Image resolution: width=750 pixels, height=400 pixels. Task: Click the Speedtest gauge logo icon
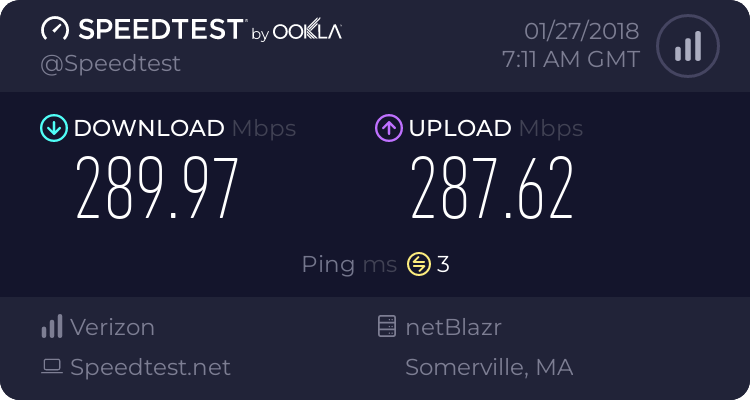tap(55, 30)
